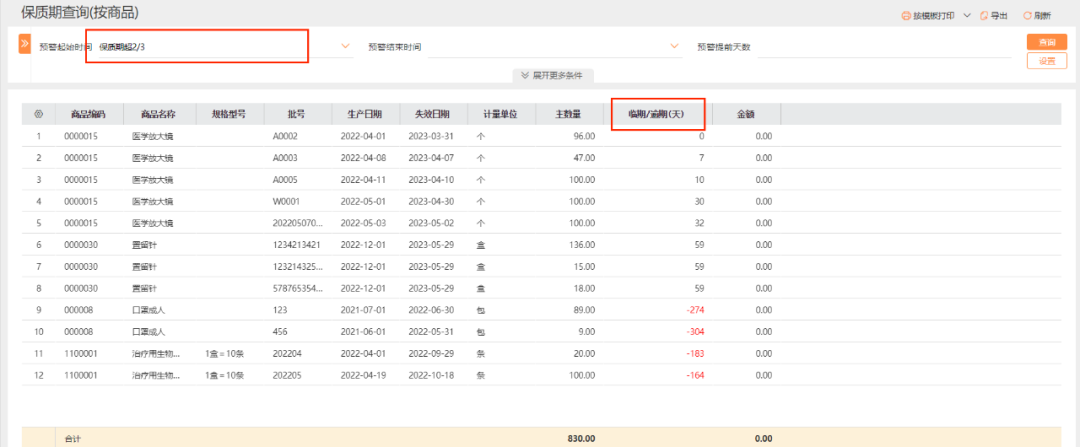Click quantity cell 89.00
Image resolution: width=1080 pixels, height=447 pixels.
(x=584, y=310)
